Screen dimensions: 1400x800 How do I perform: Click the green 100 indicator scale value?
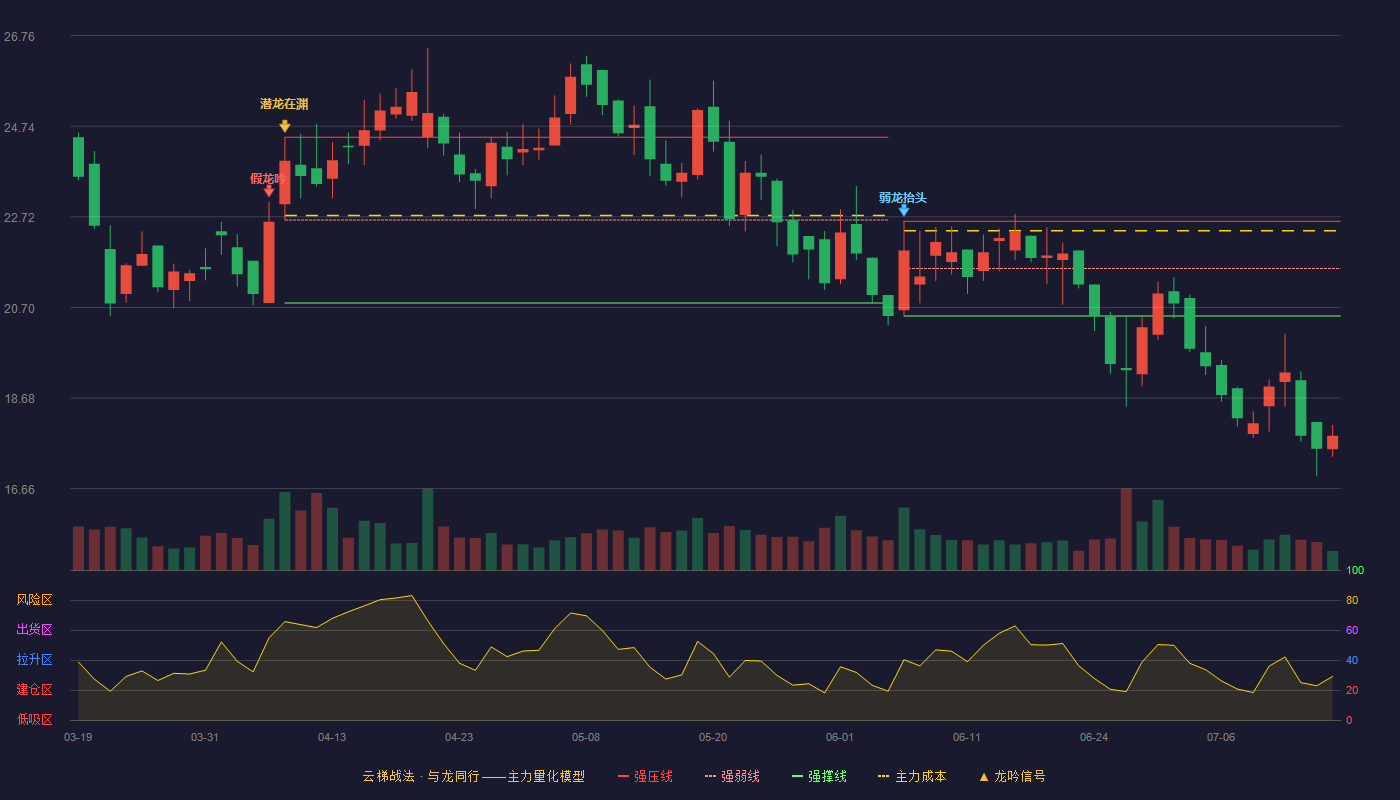pyautogui.click(x=1355, y=571)
